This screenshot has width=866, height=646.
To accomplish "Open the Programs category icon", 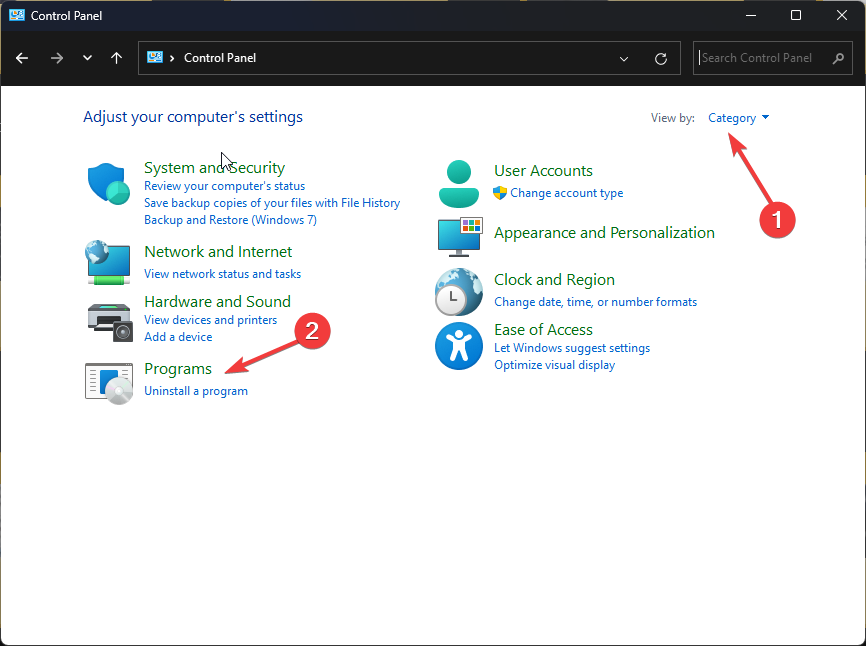I will [108, 381].
